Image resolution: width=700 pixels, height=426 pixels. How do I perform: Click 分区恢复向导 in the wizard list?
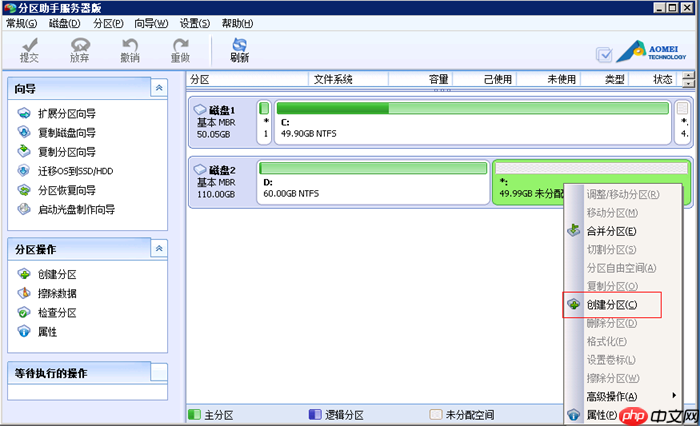(66, 190)
